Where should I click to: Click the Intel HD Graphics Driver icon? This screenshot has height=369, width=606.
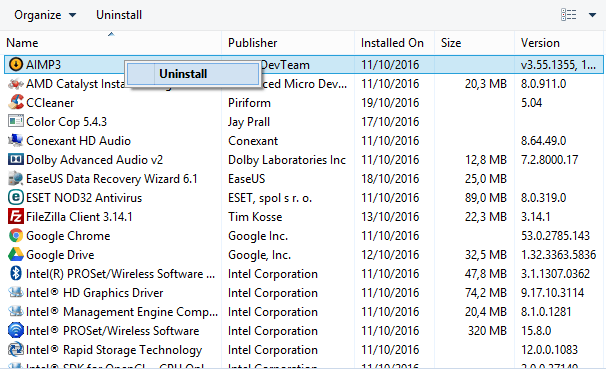[x=16, y=292]
